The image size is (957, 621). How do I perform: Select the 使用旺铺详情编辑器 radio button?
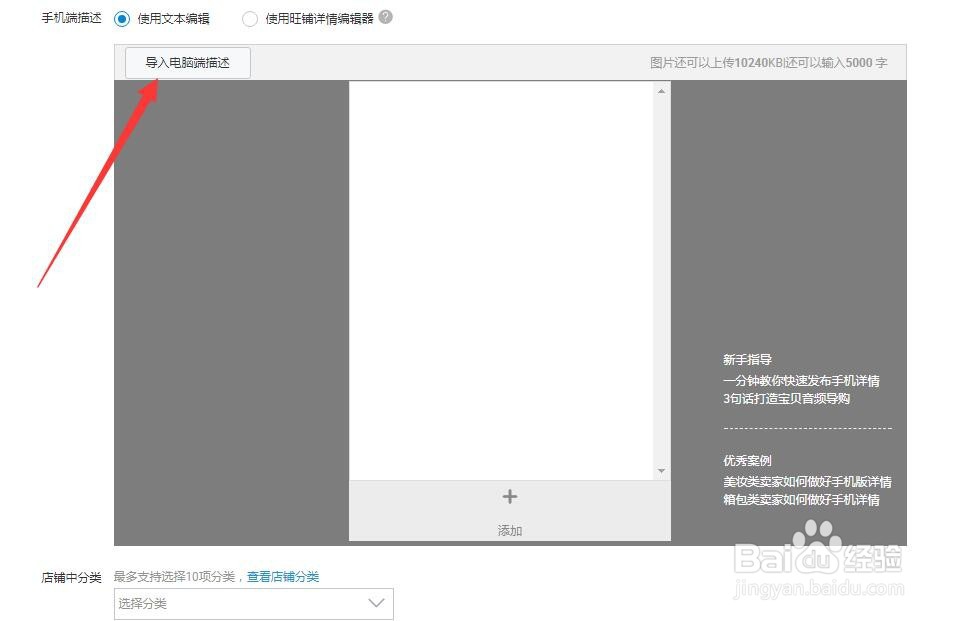click(x=249, y=17)
